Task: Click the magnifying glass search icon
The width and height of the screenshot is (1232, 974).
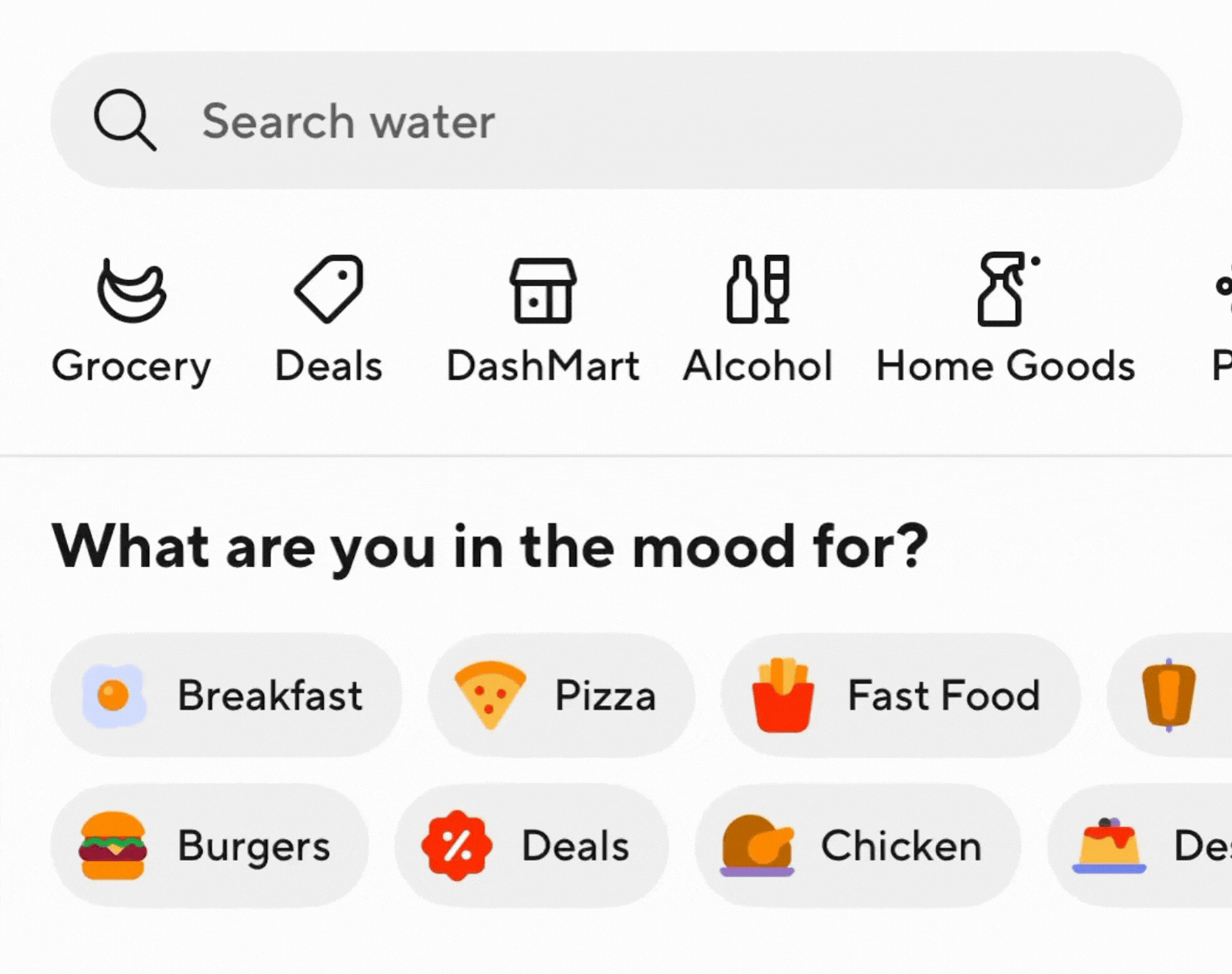Action: 125,121
